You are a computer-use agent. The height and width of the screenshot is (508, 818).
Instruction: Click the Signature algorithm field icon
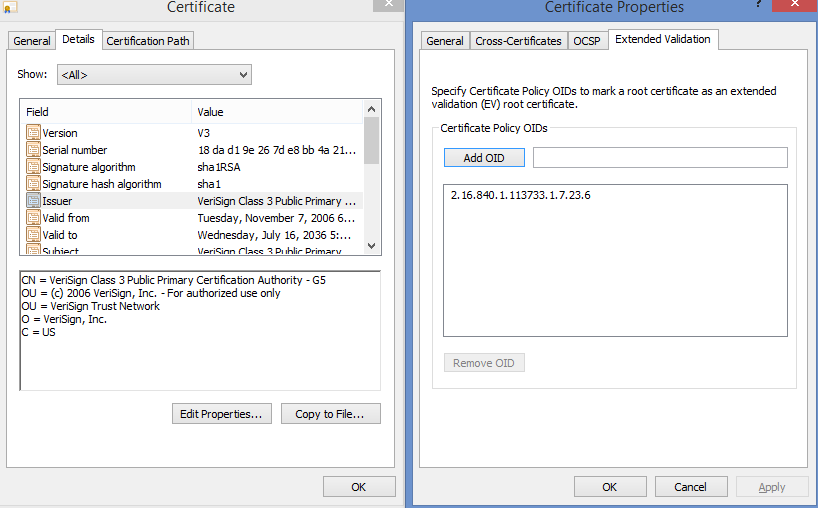coord(33,167)
